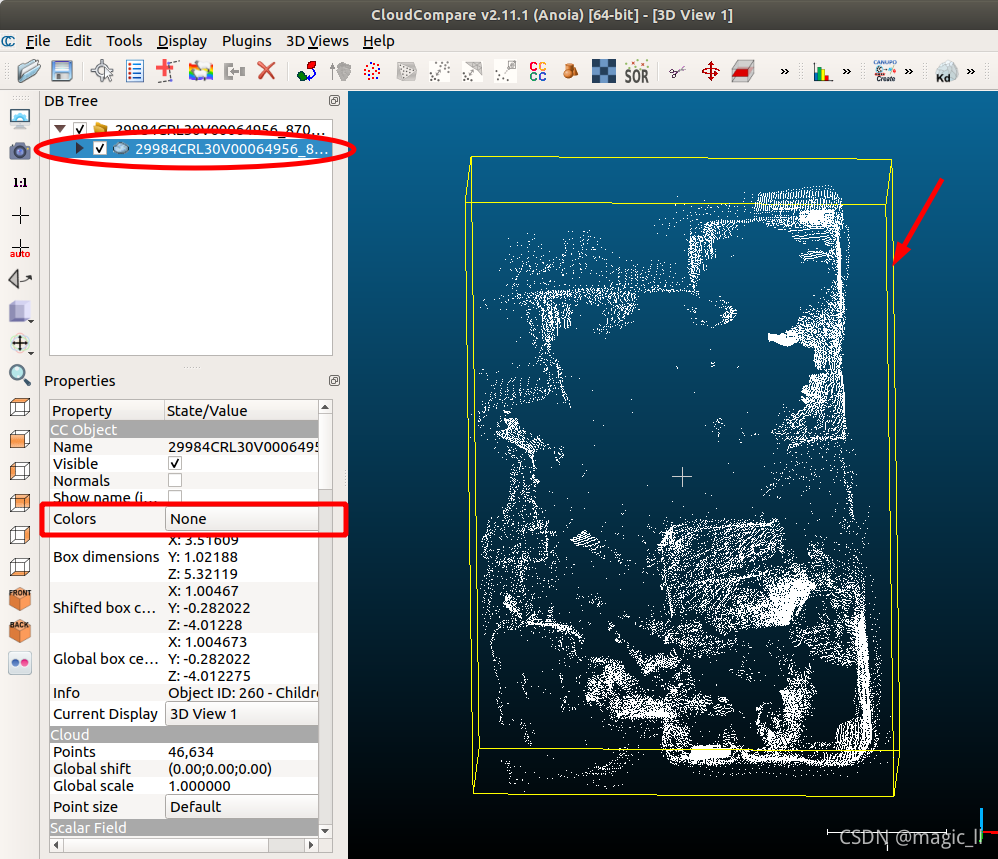Viewport: 998px width, 859px height.
Task: Open the Help menu
Action: point(379,41)
